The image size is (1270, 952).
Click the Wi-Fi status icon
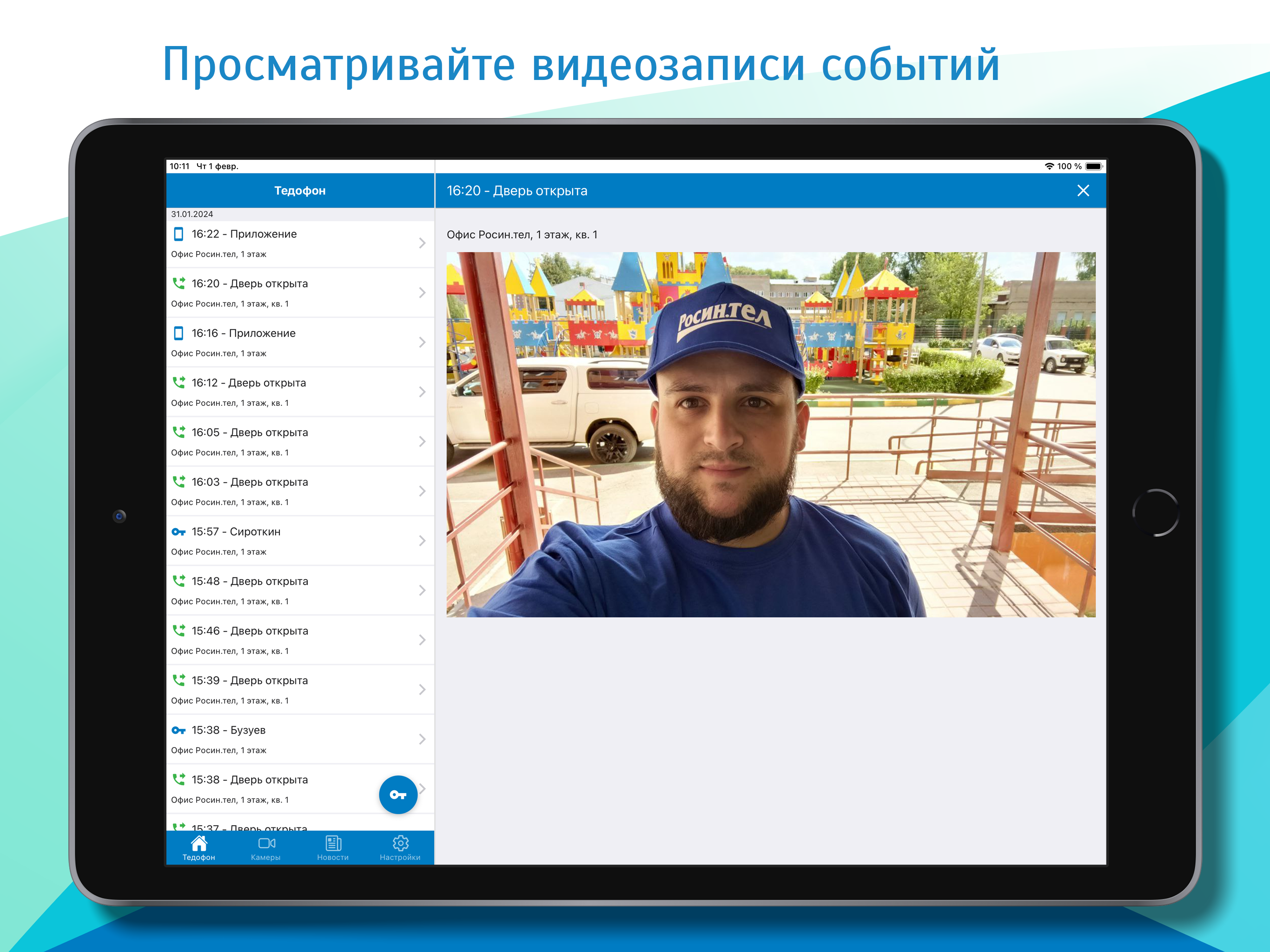pyautogui.click(x=1049, y=166)
